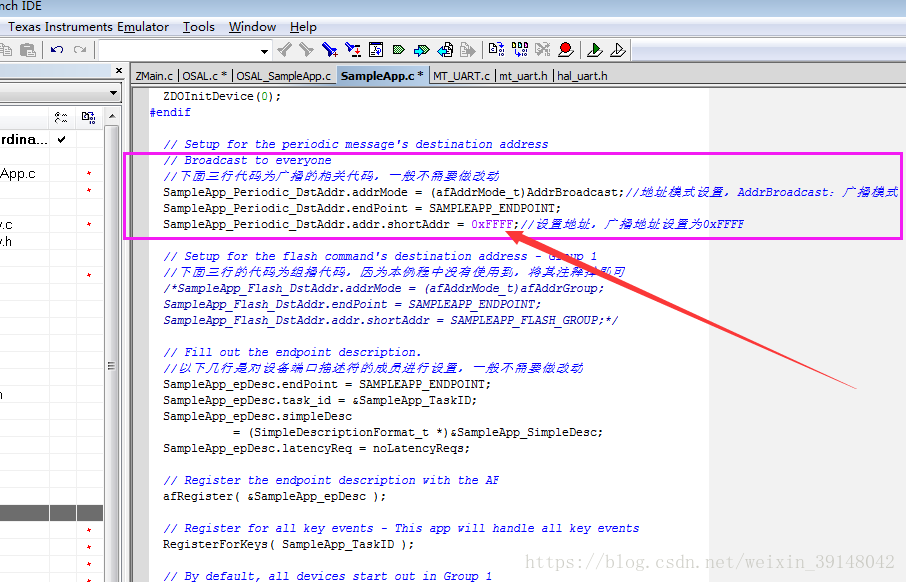Click the SimpleDescriptionFormat_t cast line
906x582 pixels.
(418, 432)
